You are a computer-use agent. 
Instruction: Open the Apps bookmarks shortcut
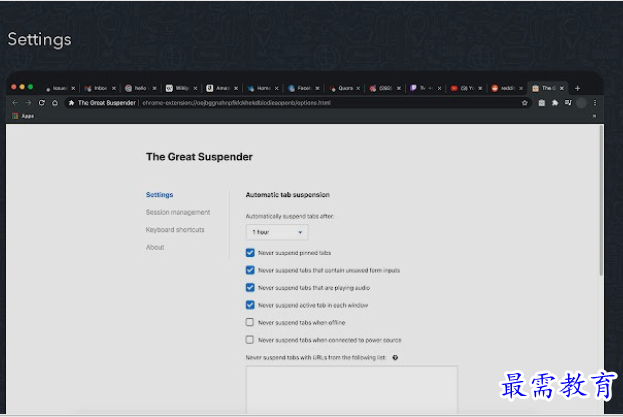pos(23,116)
